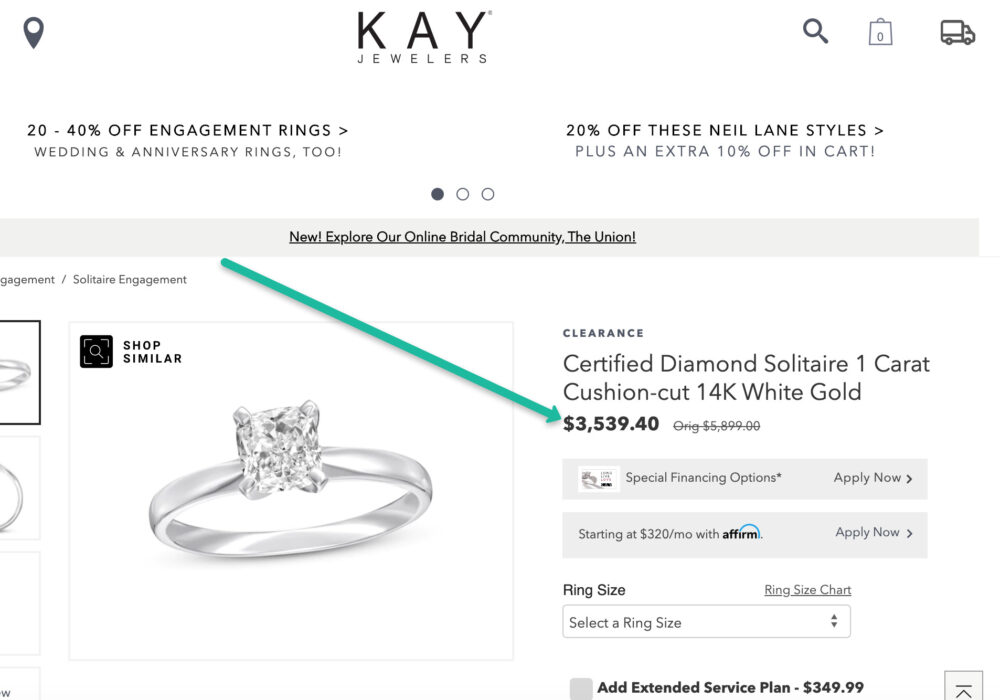The width and height of the screenshot is (1000, 700).
Task: Open the search magnifier icon
Action: [816, 31]
